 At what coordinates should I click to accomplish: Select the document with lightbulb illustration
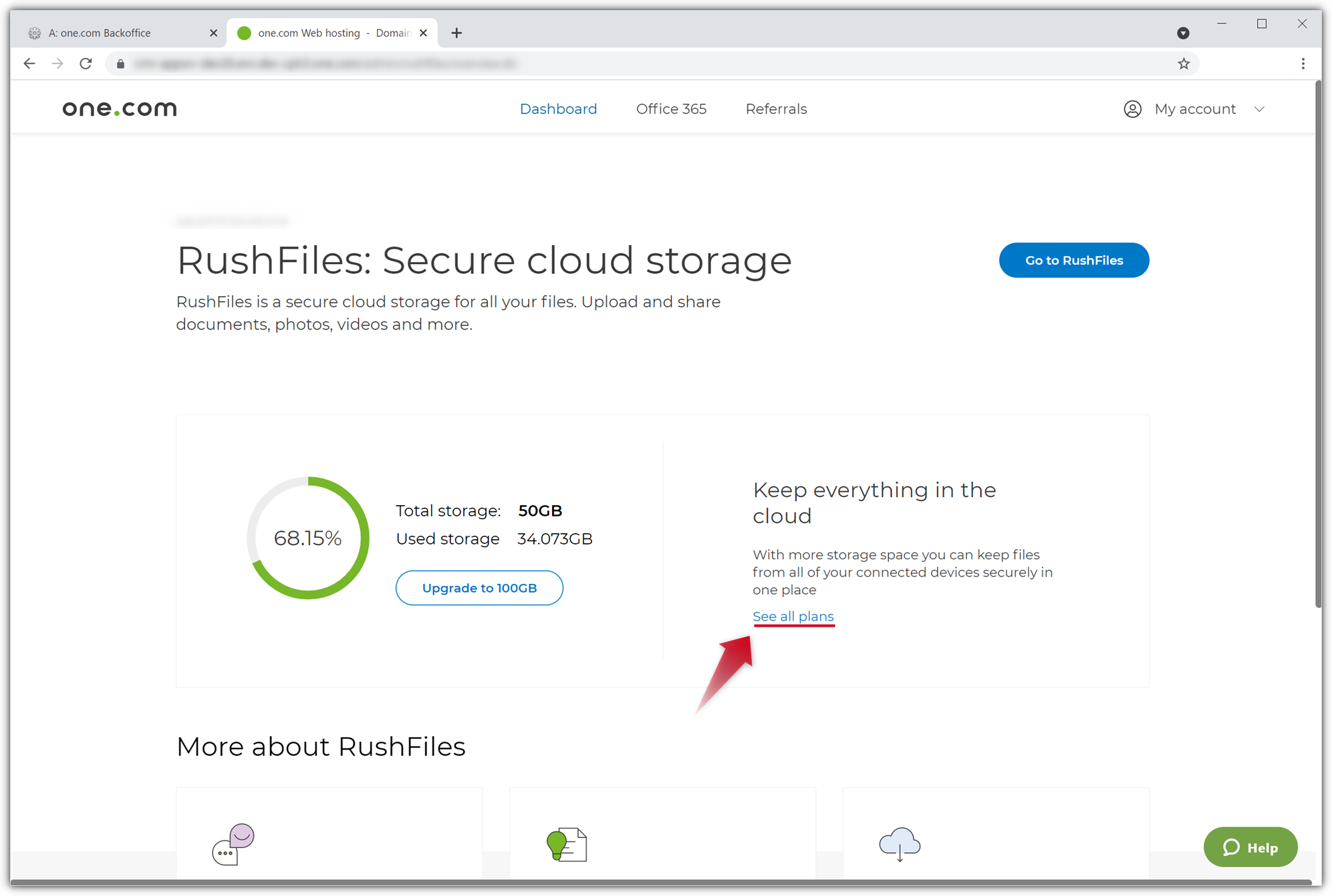click(565, 844)
